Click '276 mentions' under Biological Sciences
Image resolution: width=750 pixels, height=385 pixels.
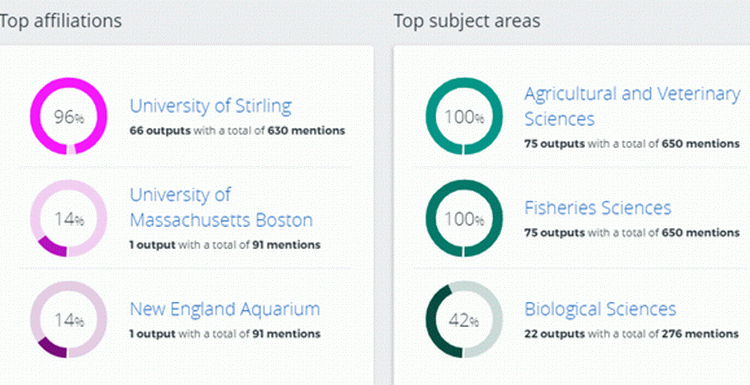pyautogui.click(x=700, y=334)
